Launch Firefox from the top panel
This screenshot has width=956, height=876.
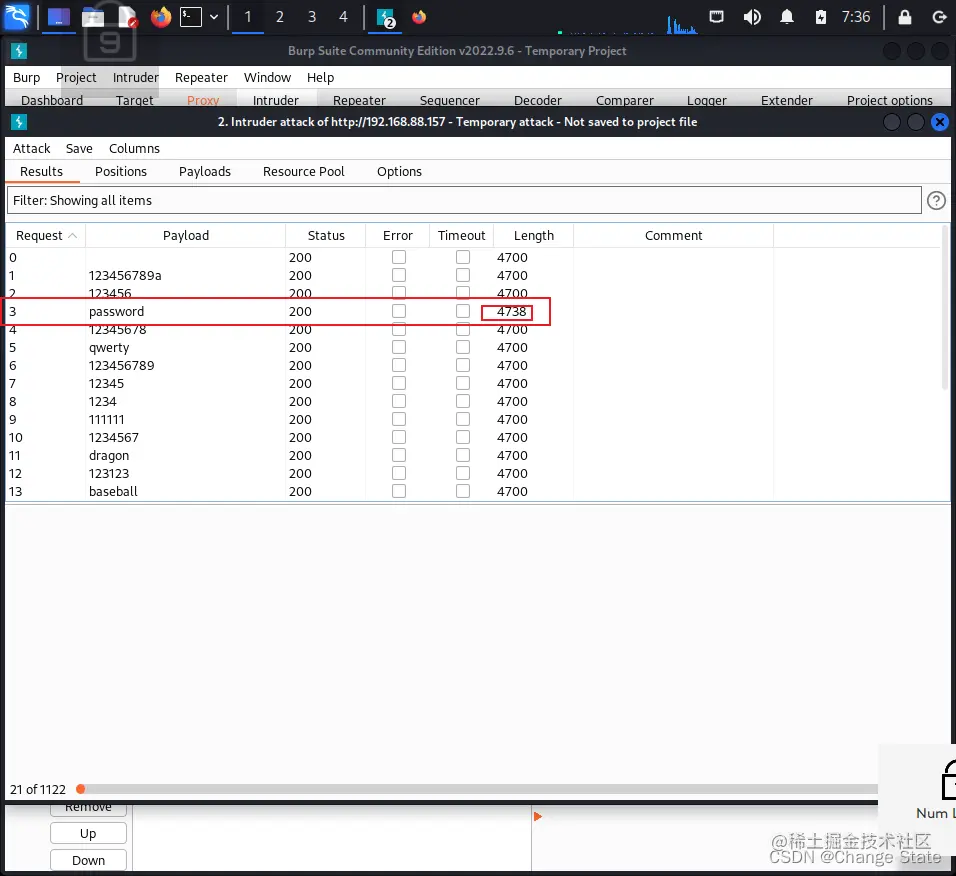[x=161, y=17]
